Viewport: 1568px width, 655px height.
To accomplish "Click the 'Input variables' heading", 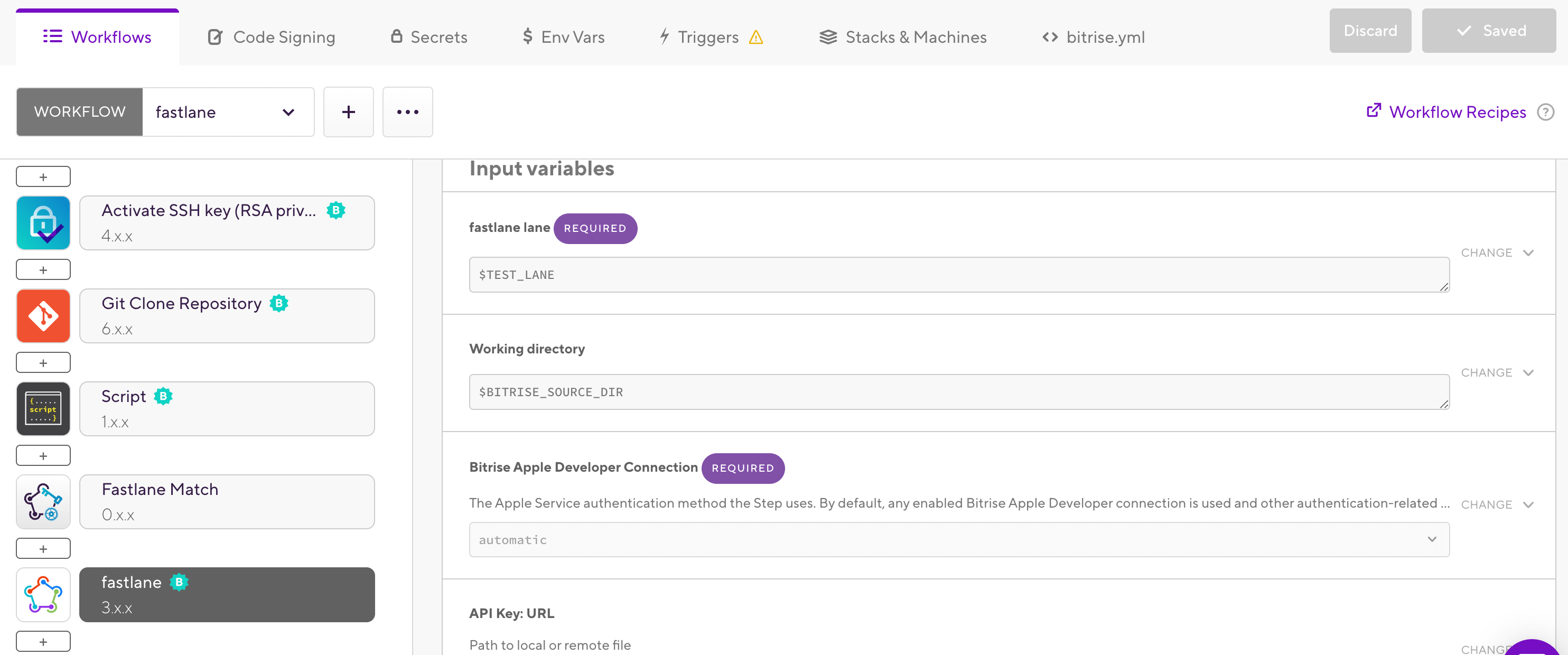I will [542, 169].
